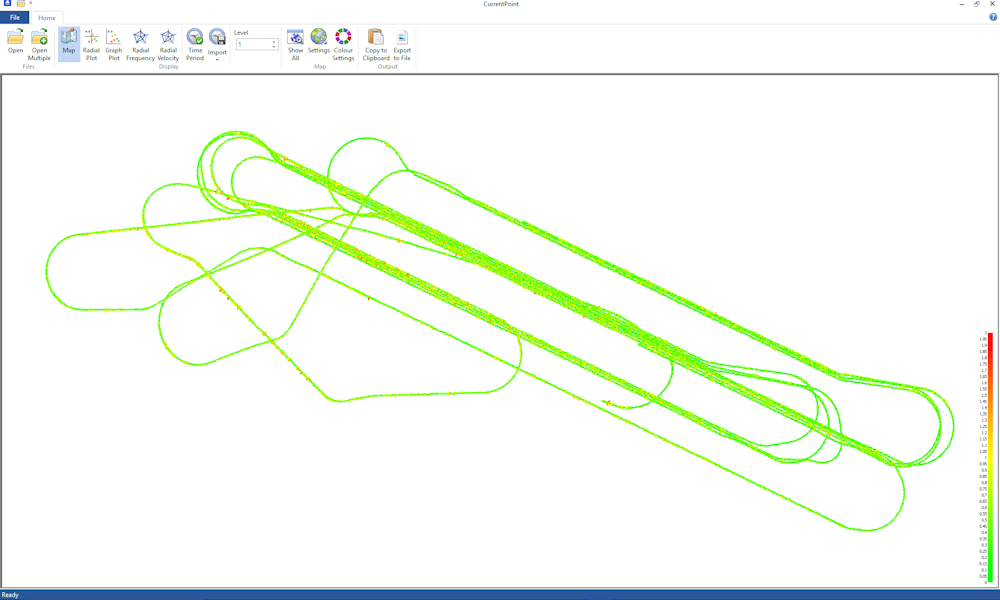This screenshot has width=1000, height=600.
Task: Switch to Radial Plot display
Action: (x=91, y=43)
